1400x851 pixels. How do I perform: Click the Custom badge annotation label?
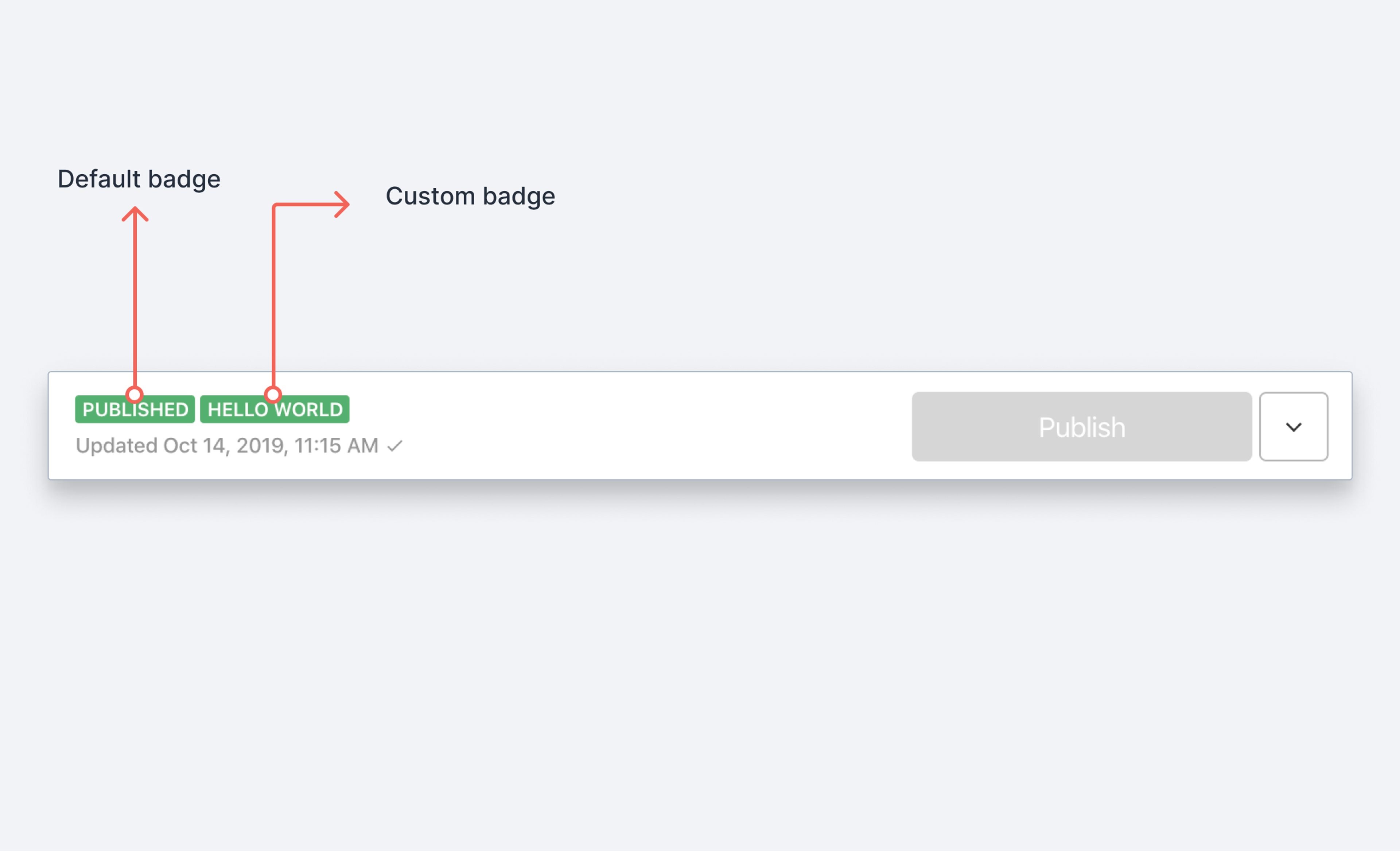(x=470, y=196)
